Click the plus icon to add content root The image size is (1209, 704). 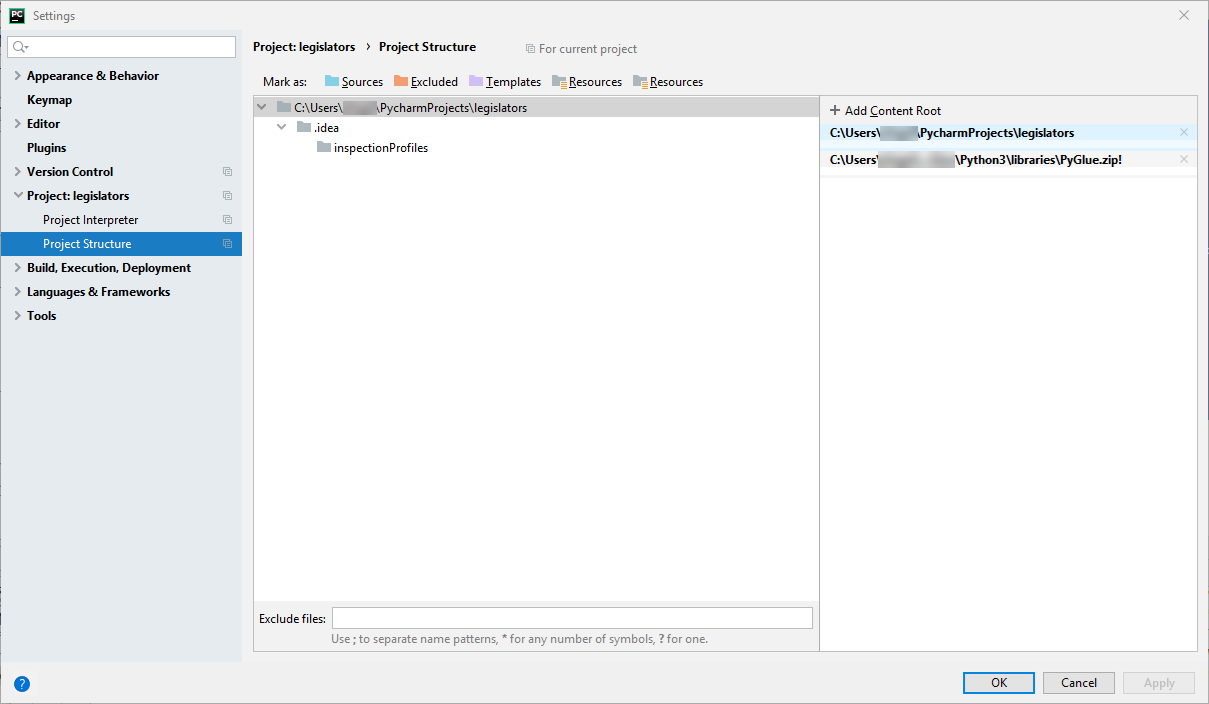[x=834, y=110]
